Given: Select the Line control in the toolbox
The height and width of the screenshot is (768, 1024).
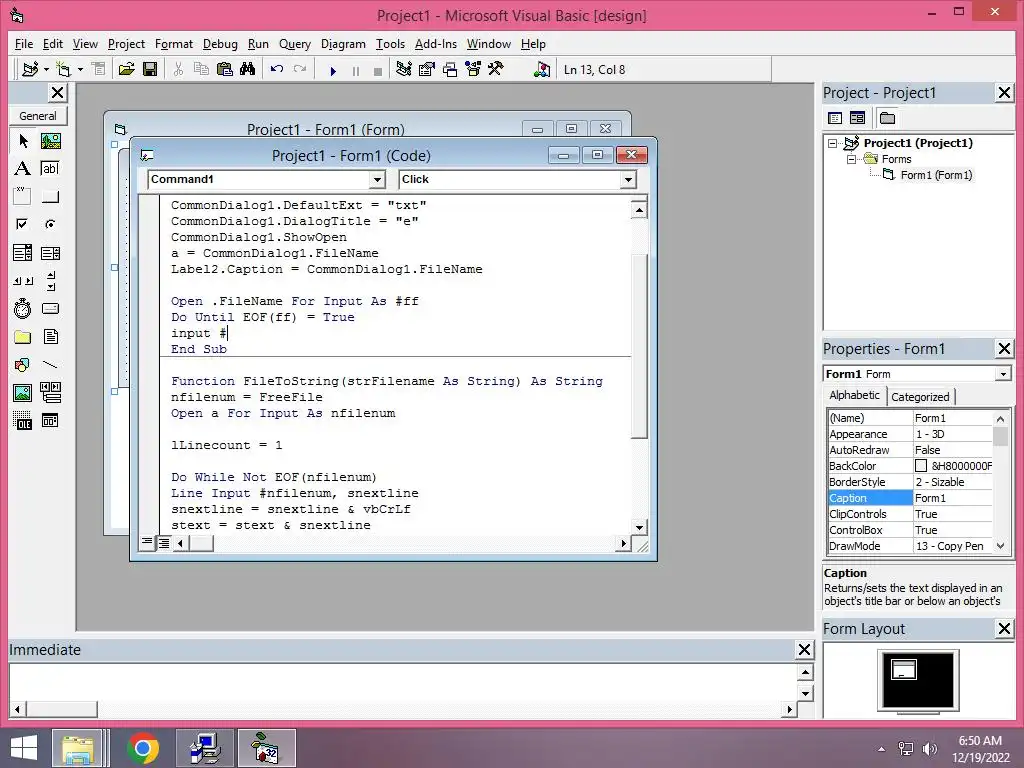Looking at the screenshot, I should pos(50,364).
